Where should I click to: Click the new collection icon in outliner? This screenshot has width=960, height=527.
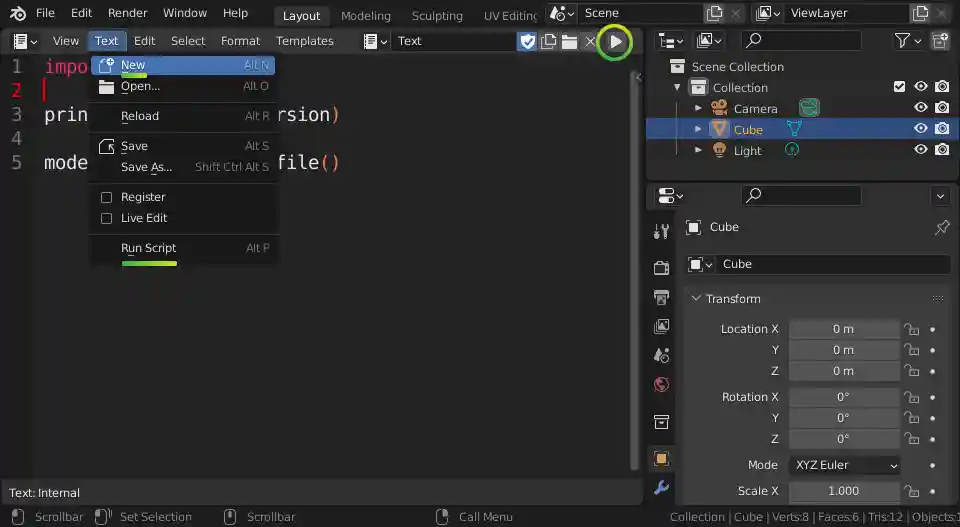coord(940,41)
